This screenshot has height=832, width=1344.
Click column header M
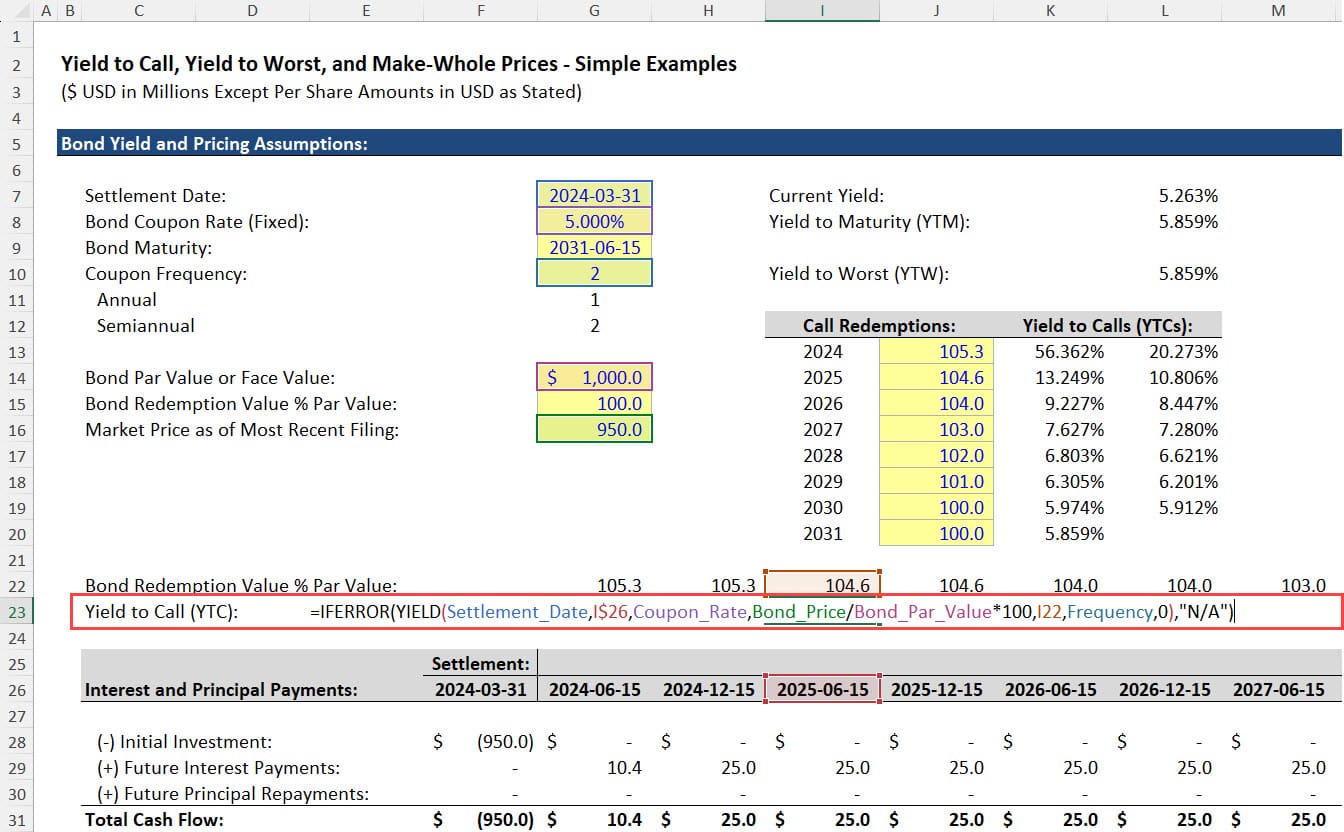pos(1278,10)
